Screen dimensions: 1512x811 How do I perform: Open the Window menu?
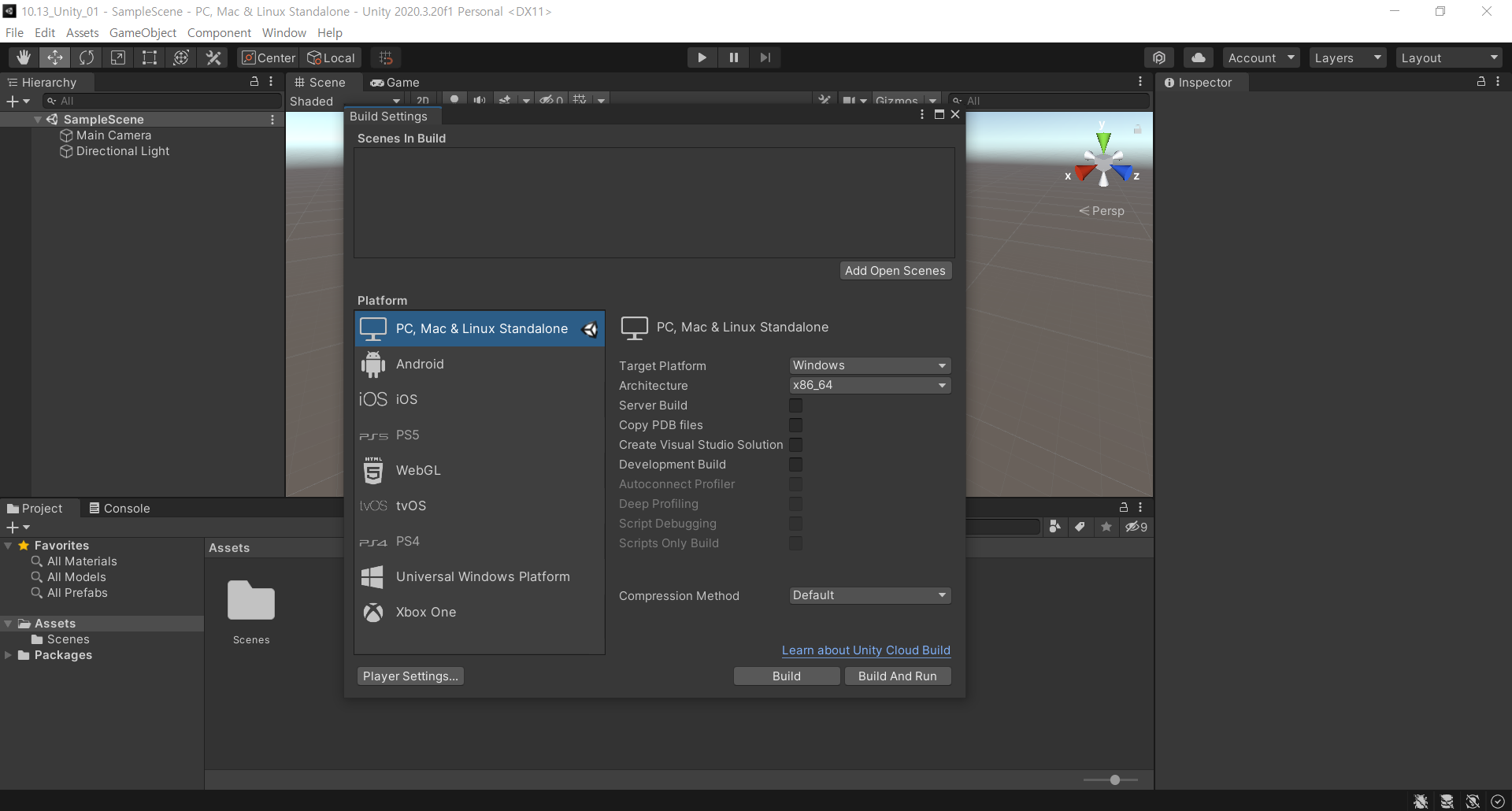point(284,32)
